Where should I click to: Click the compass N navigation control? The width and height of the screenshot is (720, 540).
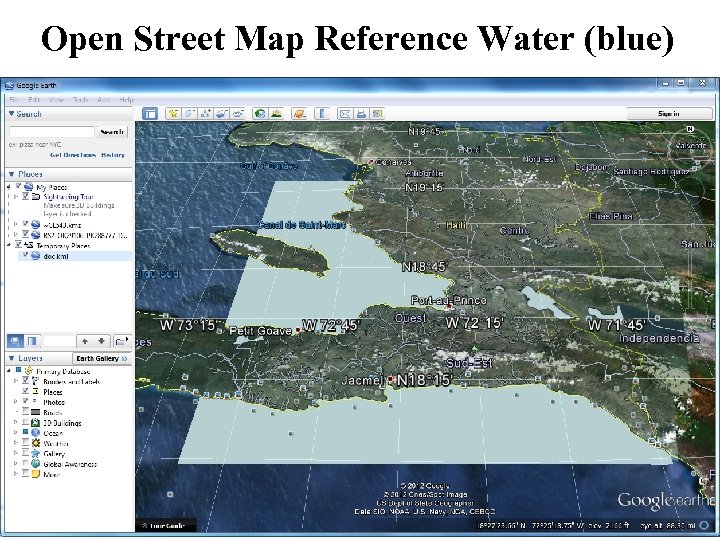pos(690,129)
